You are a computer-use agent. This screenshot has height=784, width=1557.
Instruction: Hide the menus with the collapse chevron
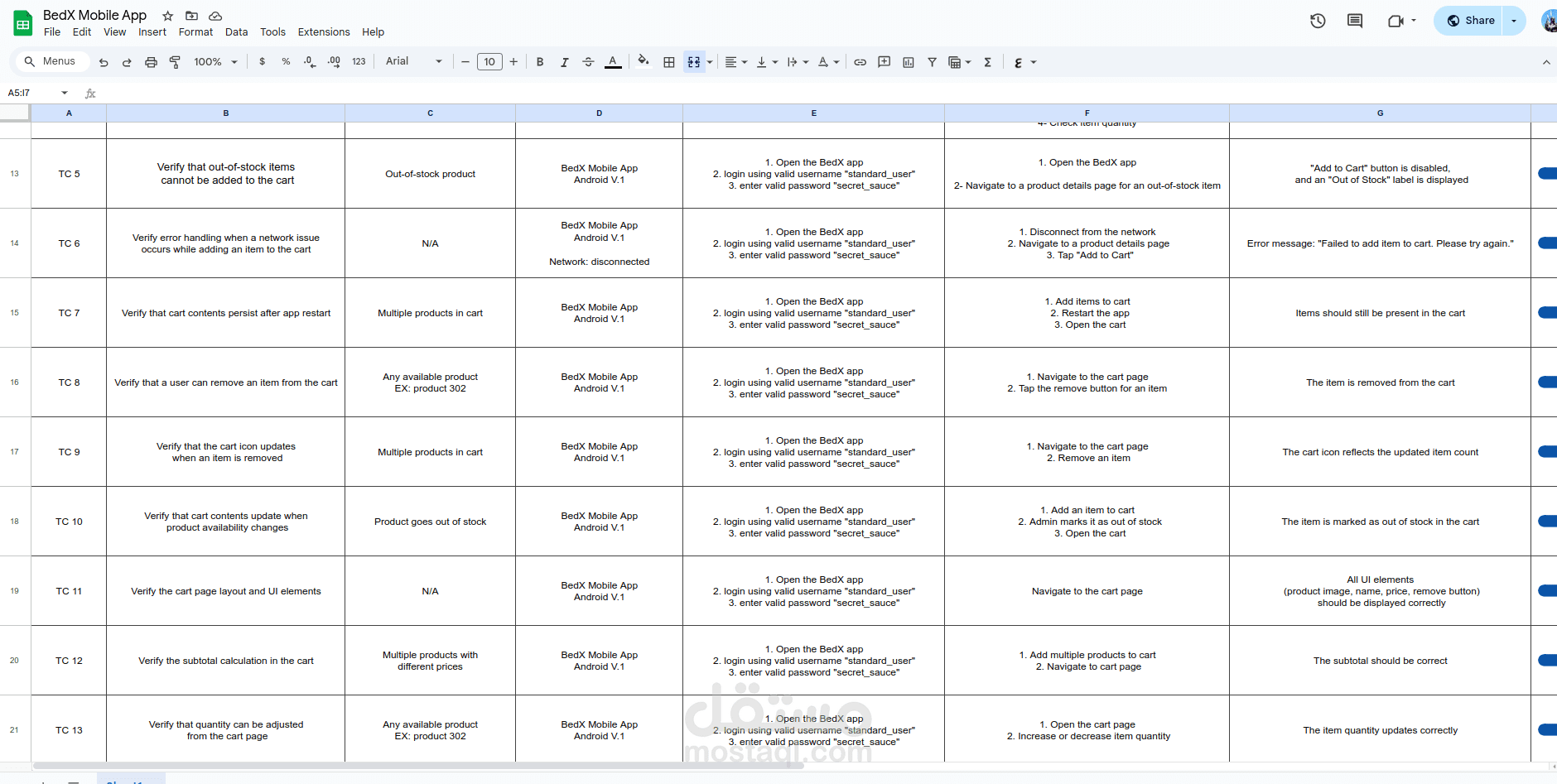[1545, 62]
